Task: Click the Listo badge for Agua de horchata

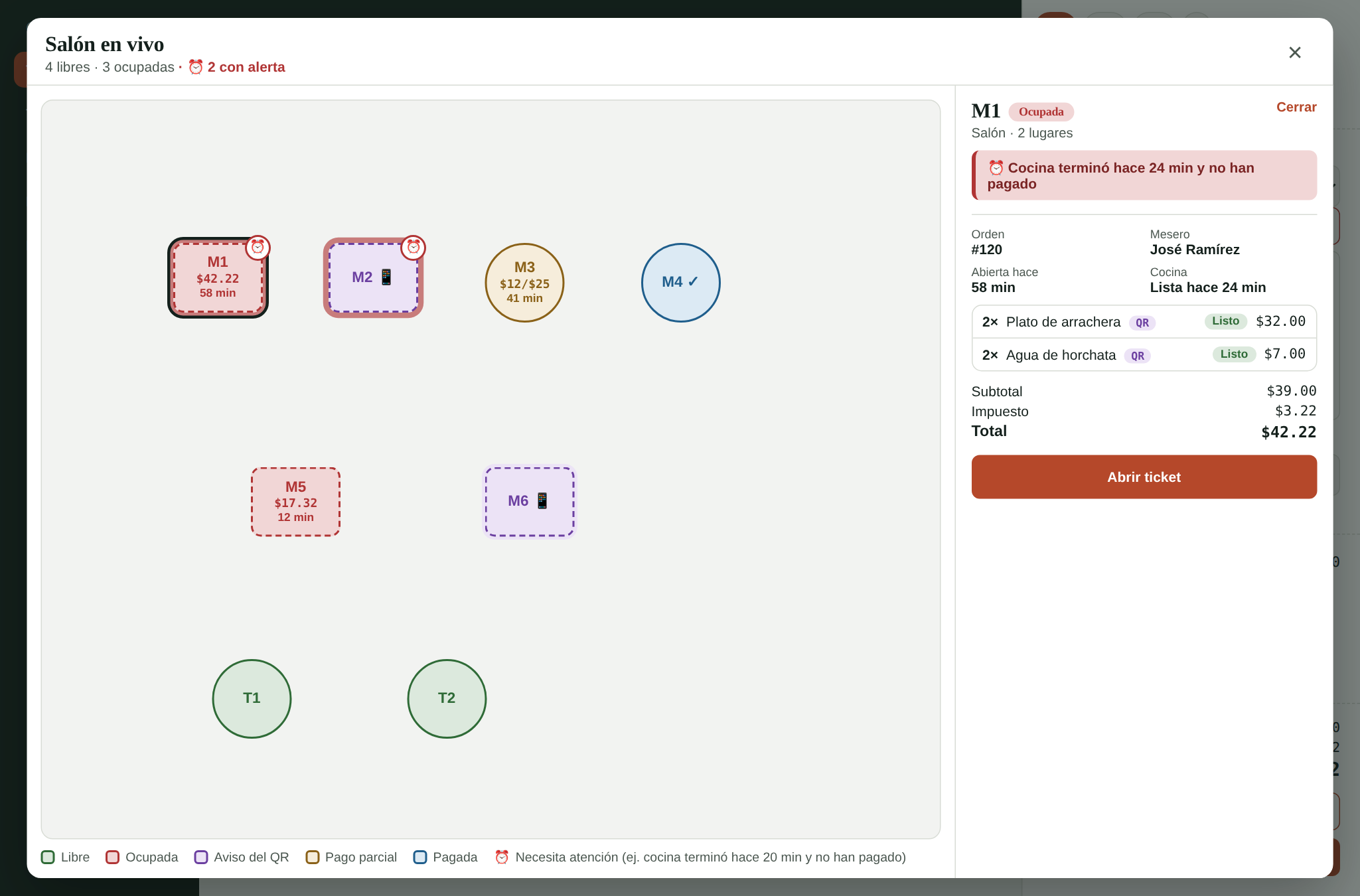Action: tap(1234, 354)
